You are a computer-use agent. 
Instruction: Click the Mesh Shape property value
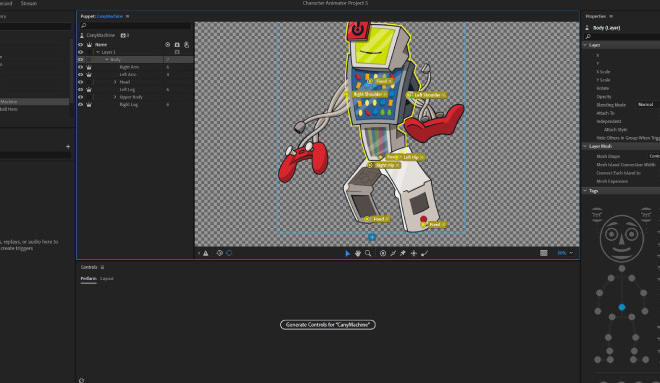click(x=654, y=157)
